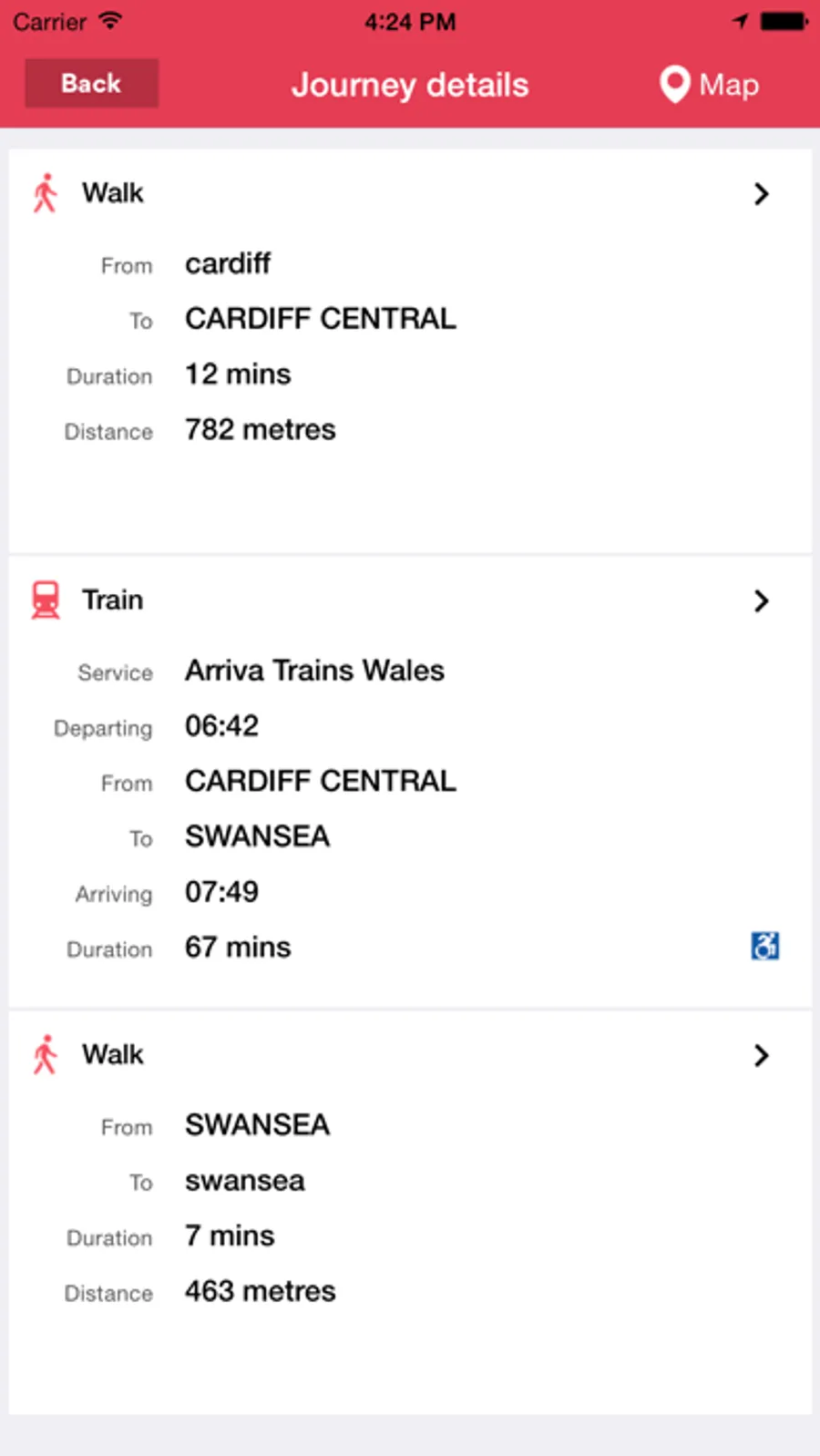The width and height of the screenshot is (820, 1456).
Task: Open the Map view label
Action: [729, 85]
